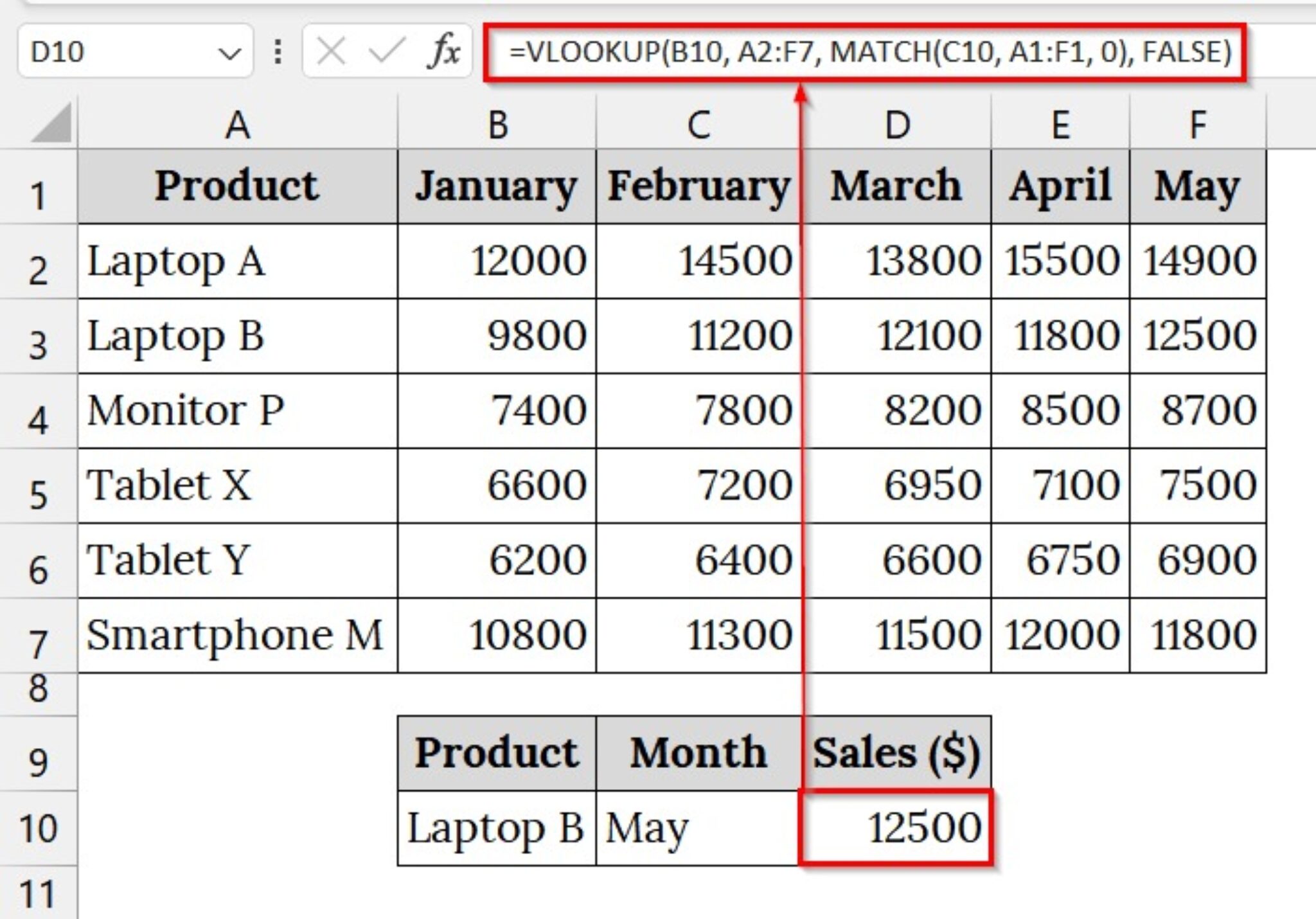Click the Select All corner triangle
Image resolution: width=1316 pixels, height=919 pixels.
[x=51, y=123]
